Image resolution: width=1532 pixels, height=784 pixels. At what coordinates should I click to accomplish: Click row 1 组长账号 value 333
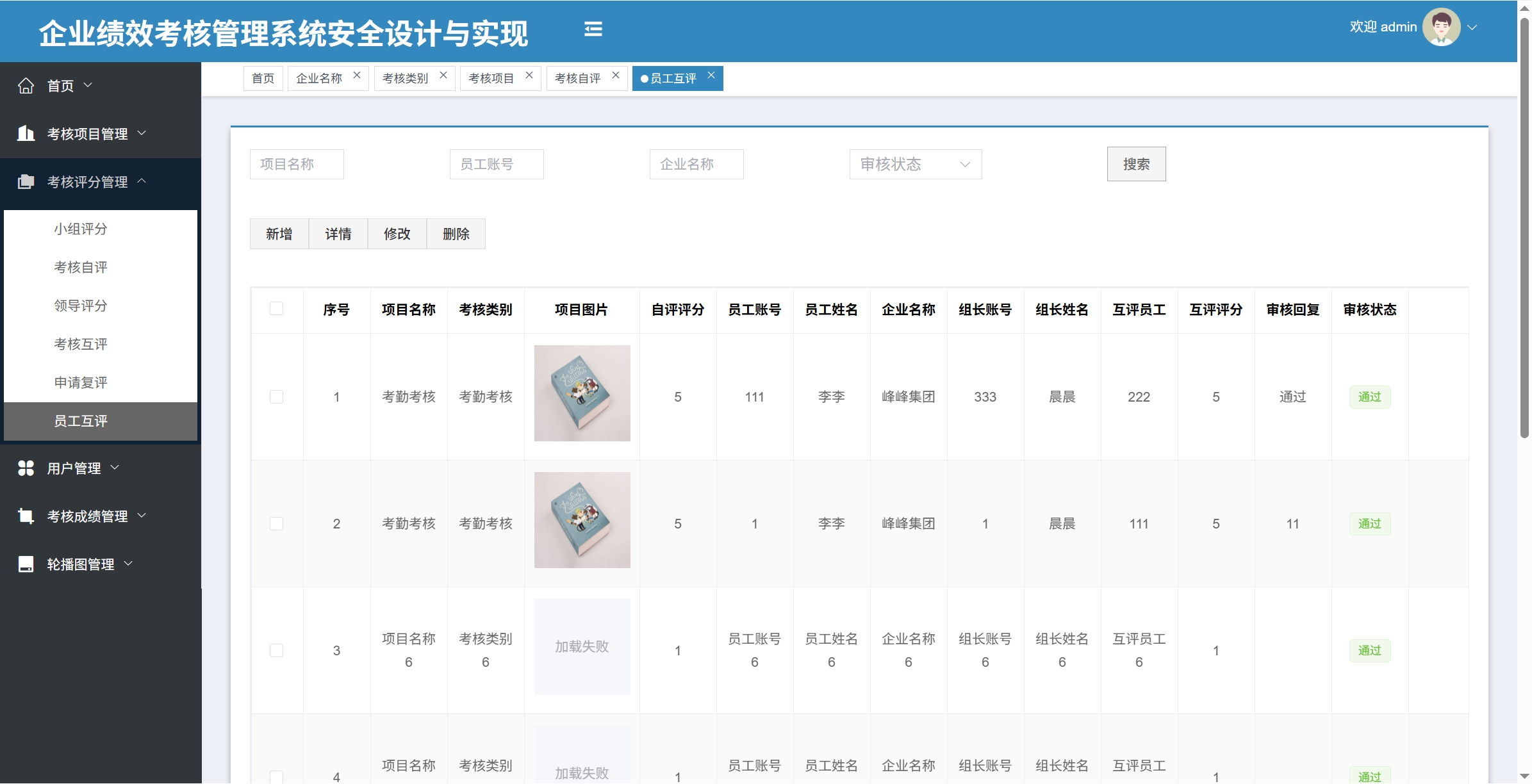pyautogui.click(x=985, y=397)
